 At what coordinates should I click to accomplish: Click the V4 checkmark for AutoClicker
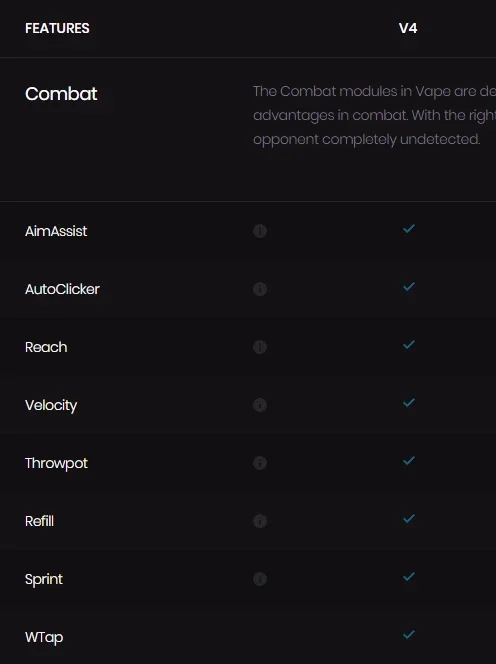tap(409, 287)
